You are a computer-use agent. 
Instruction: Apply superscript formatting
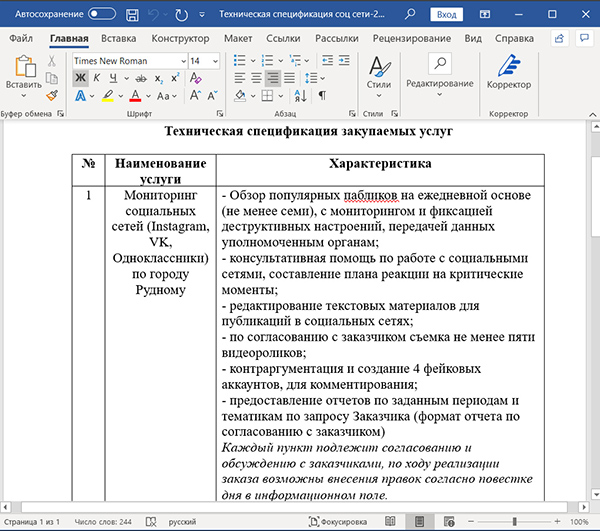coord(175,78)
